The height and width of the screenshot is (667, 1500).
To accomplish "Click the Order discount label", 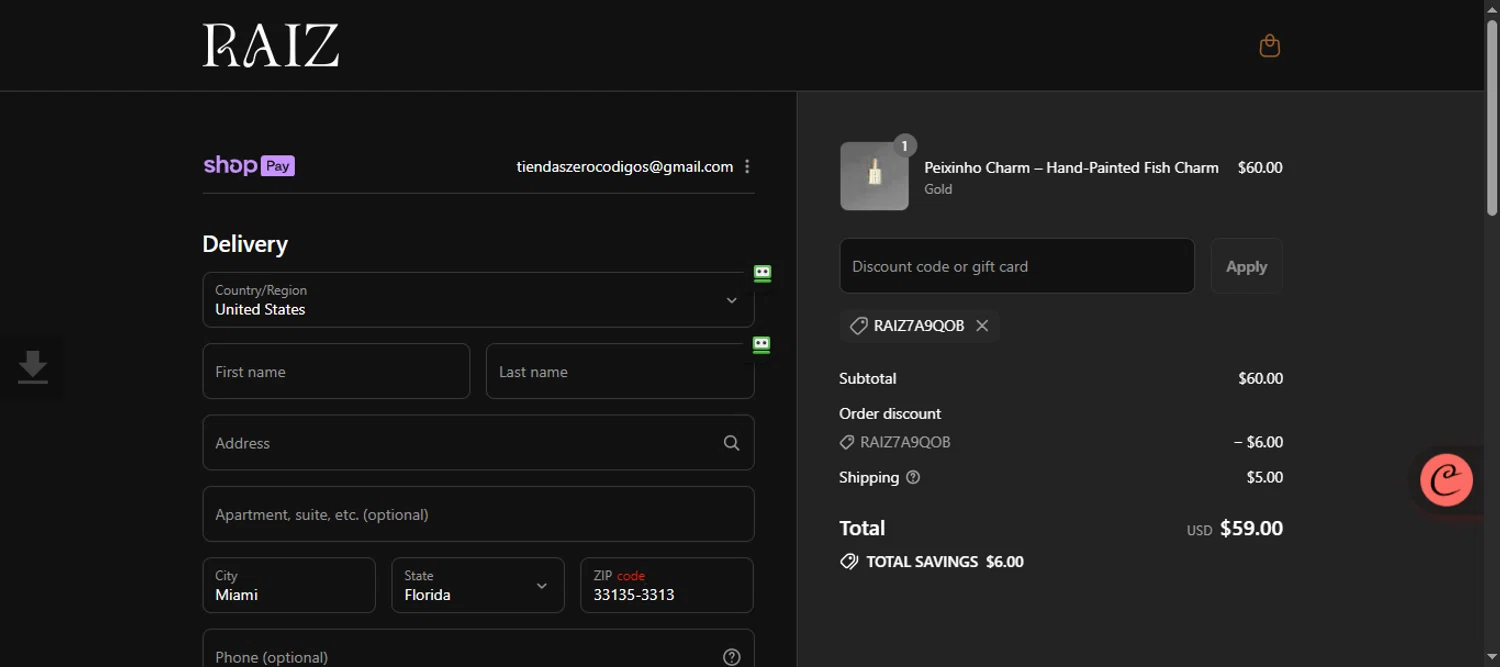I will point(890,414).
